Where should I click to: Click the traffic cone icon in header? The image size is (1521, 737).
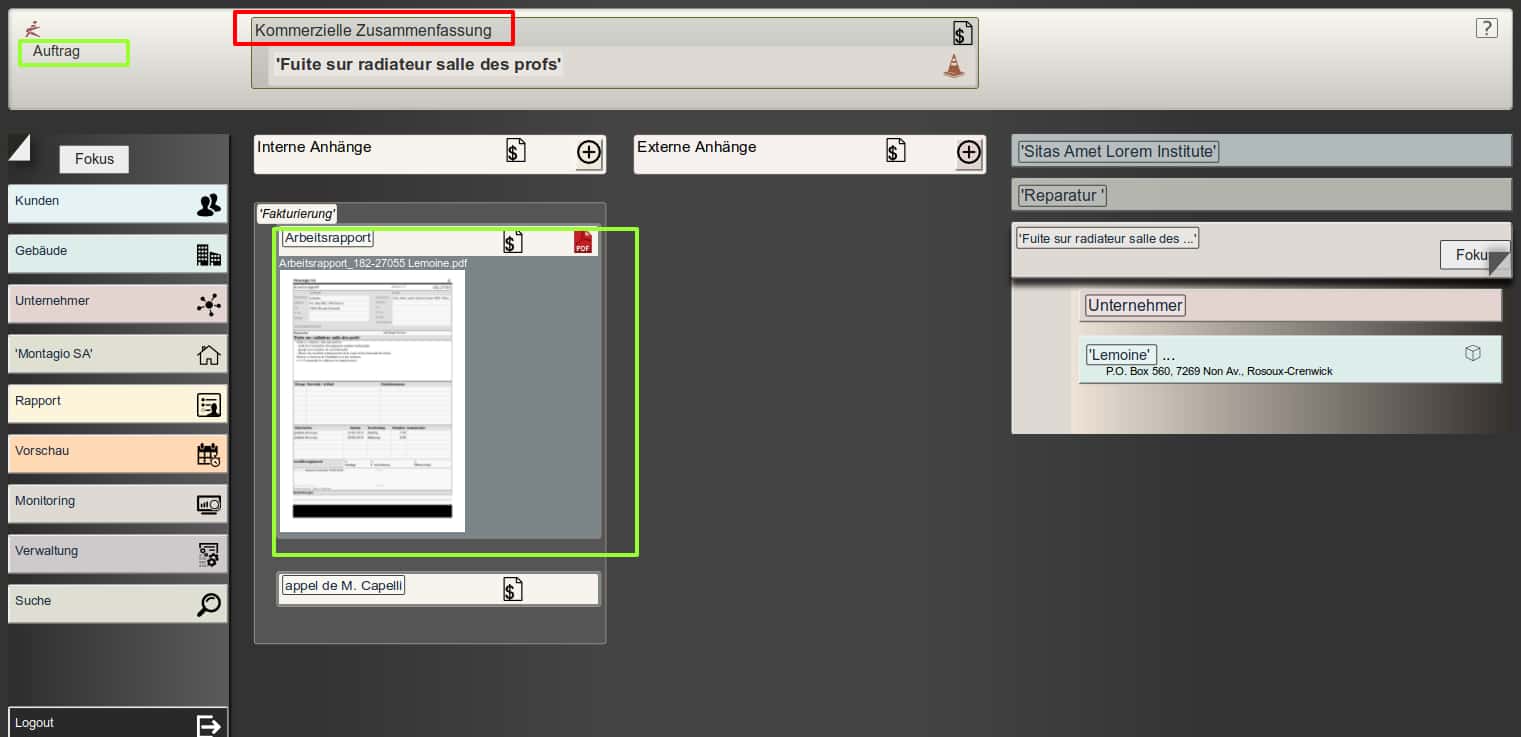coord(954,66)
